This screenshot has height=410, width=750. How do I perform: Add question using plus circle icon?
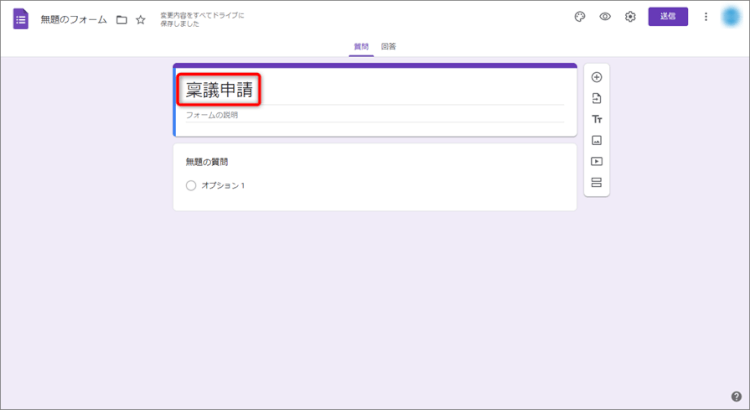[x=597, y=77]
